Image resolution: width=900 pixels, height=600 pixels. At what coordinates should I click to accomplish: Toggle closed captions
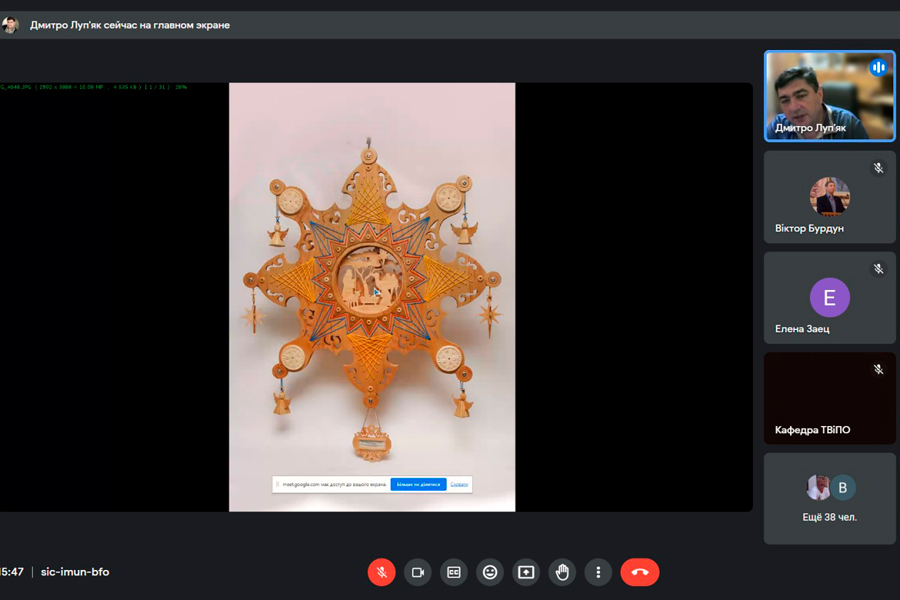454,572
